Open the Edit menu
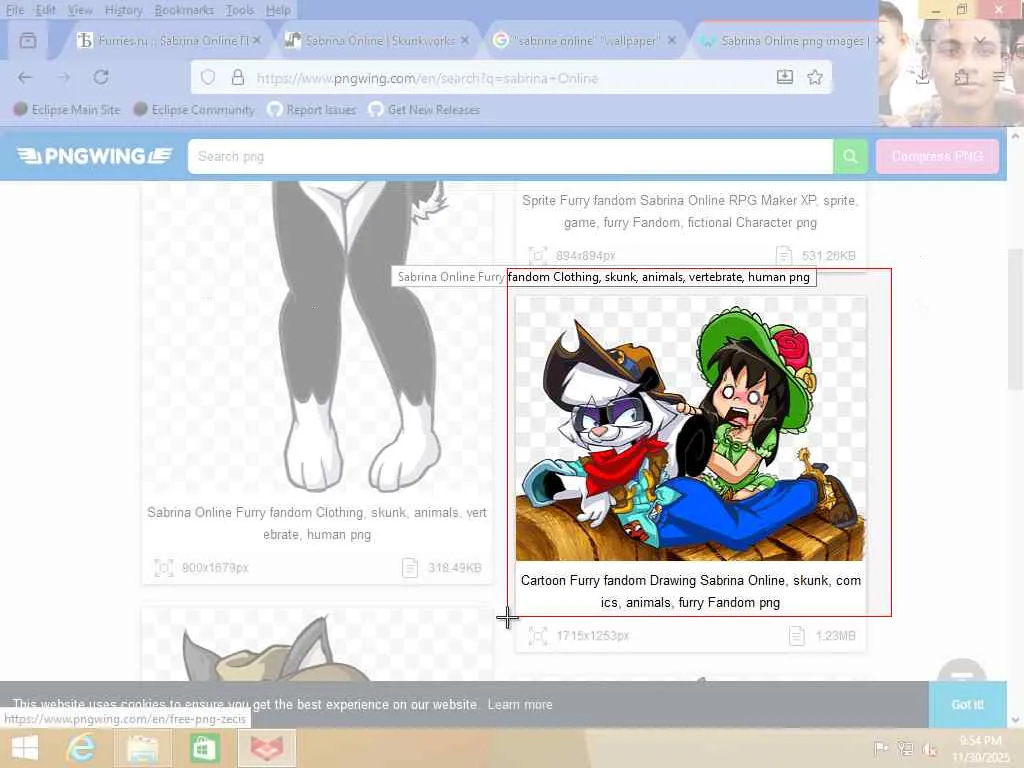 [45, 10]
